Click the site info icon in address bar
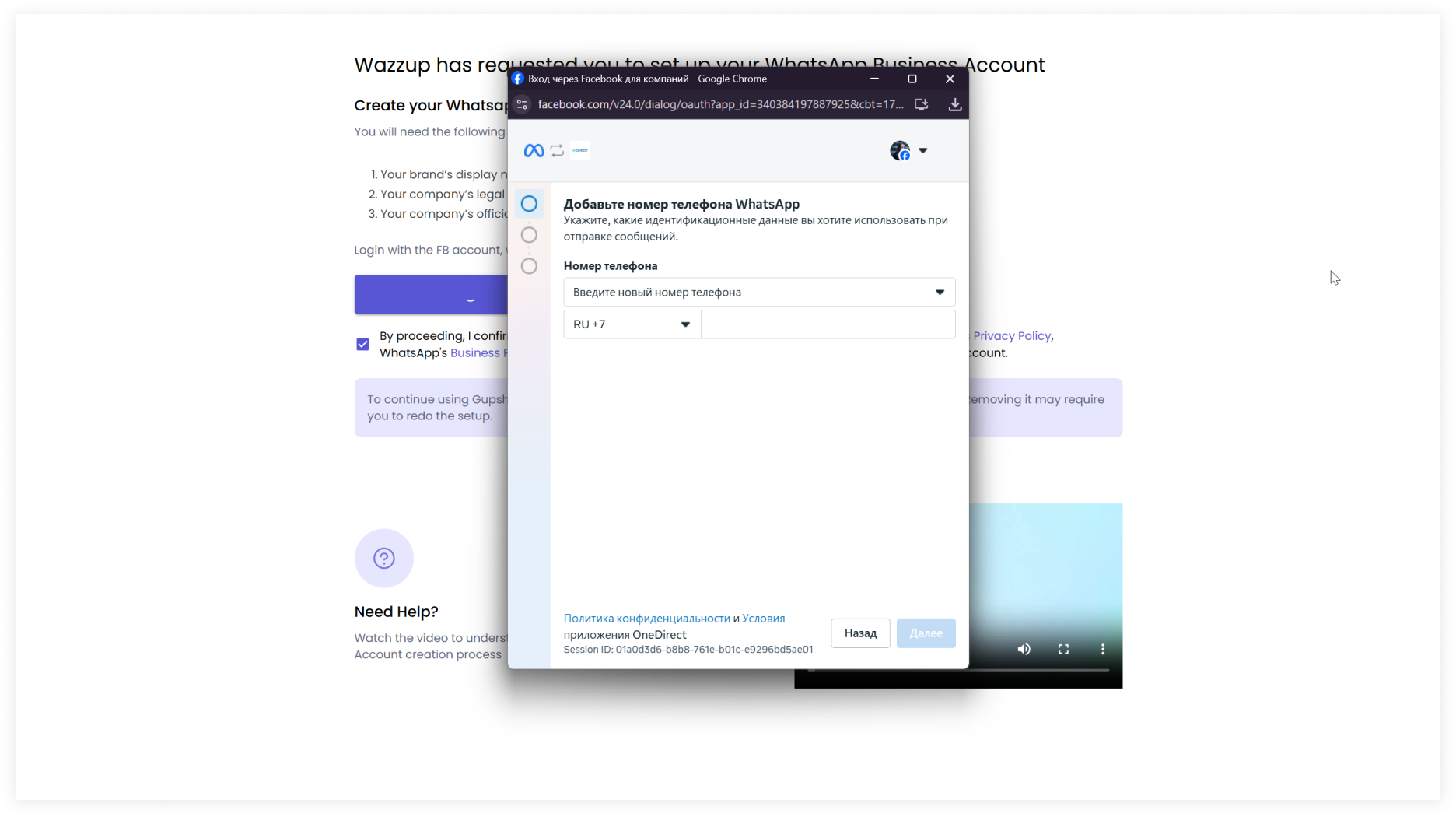This screenshot has height=817, width=1456. point(523,104)
